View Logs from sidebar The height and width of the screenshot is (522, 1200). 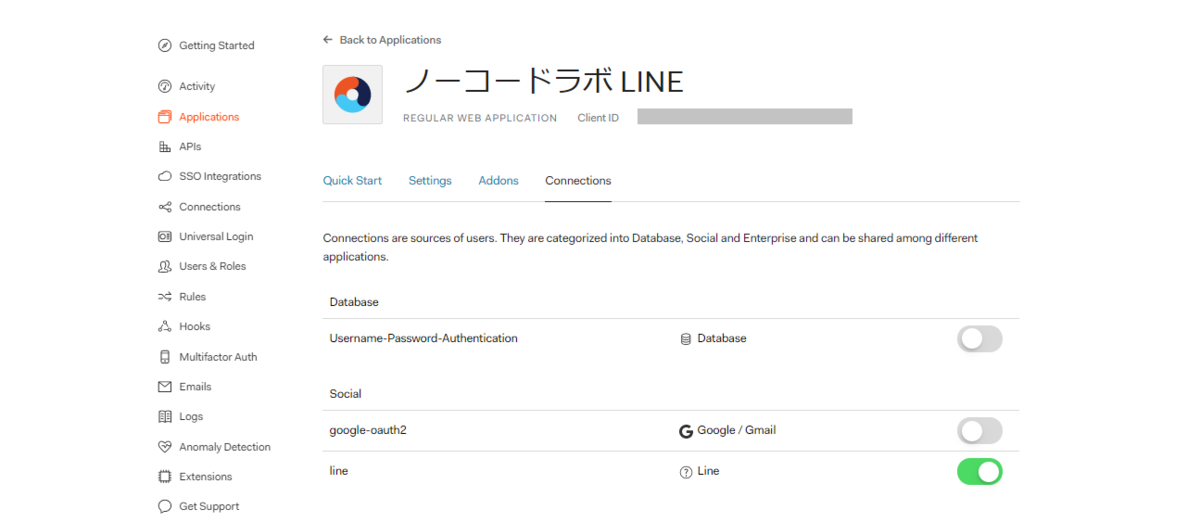point(191,417)
